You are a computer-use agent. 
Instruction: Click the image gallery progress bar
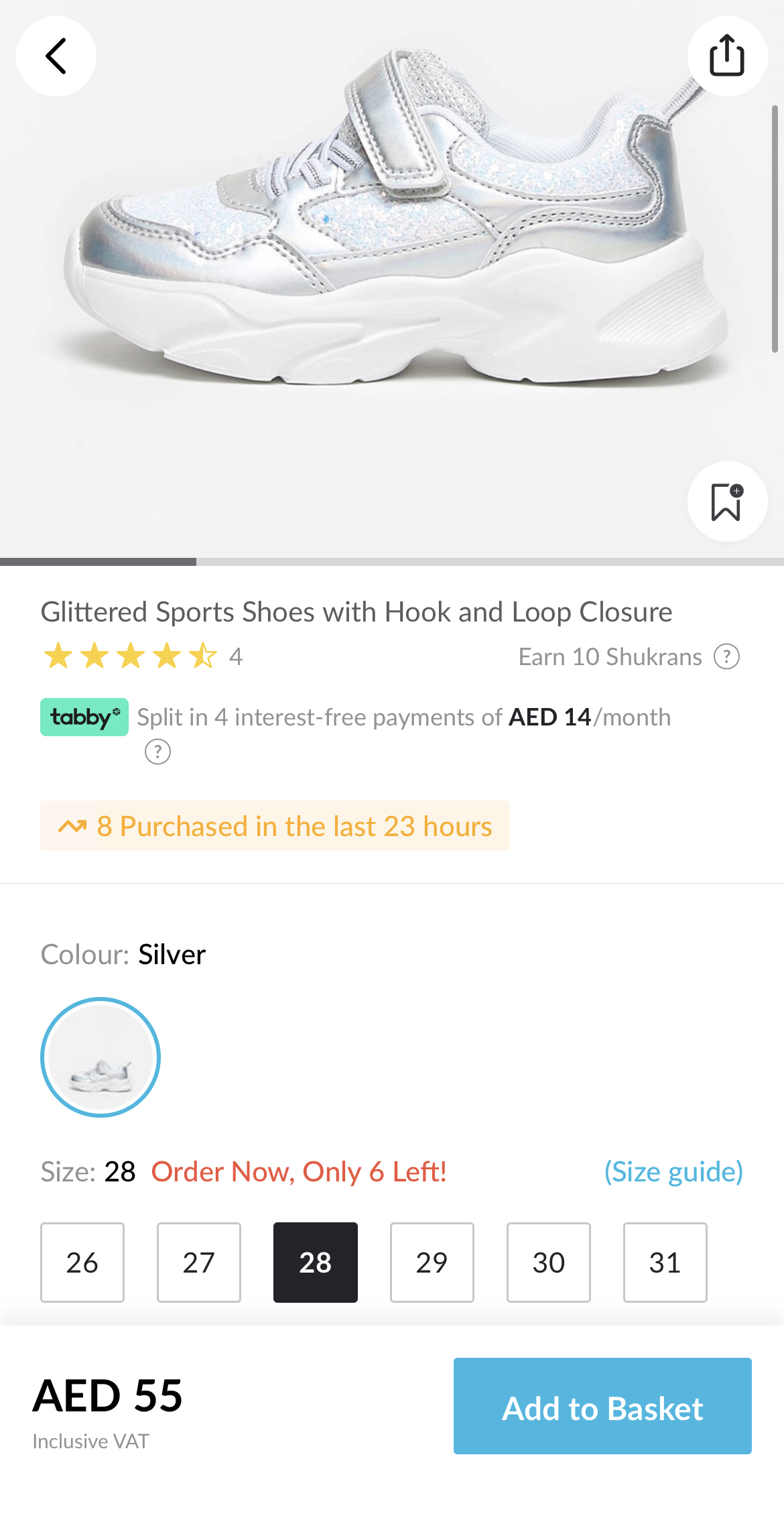[x=392, y=562]
